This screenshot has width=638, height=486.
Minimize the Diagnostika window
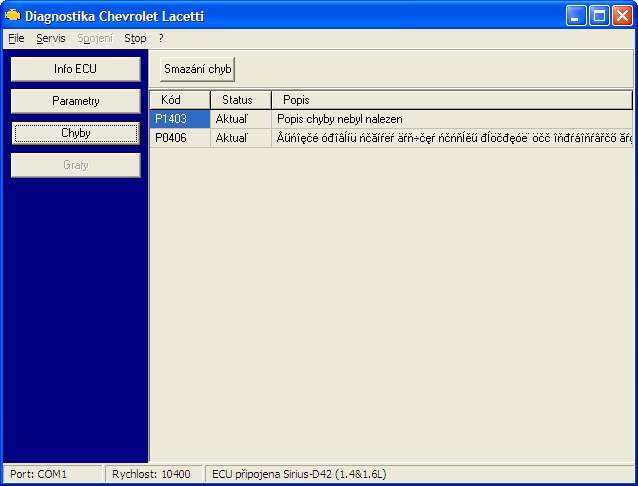coord(576,16)
